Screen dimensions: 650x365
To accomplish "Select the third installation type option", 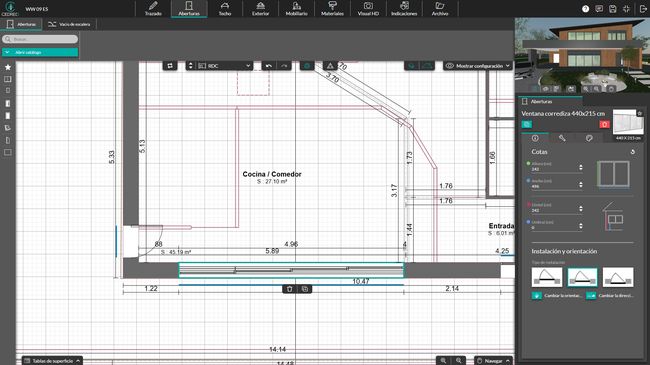I will 618,277.
